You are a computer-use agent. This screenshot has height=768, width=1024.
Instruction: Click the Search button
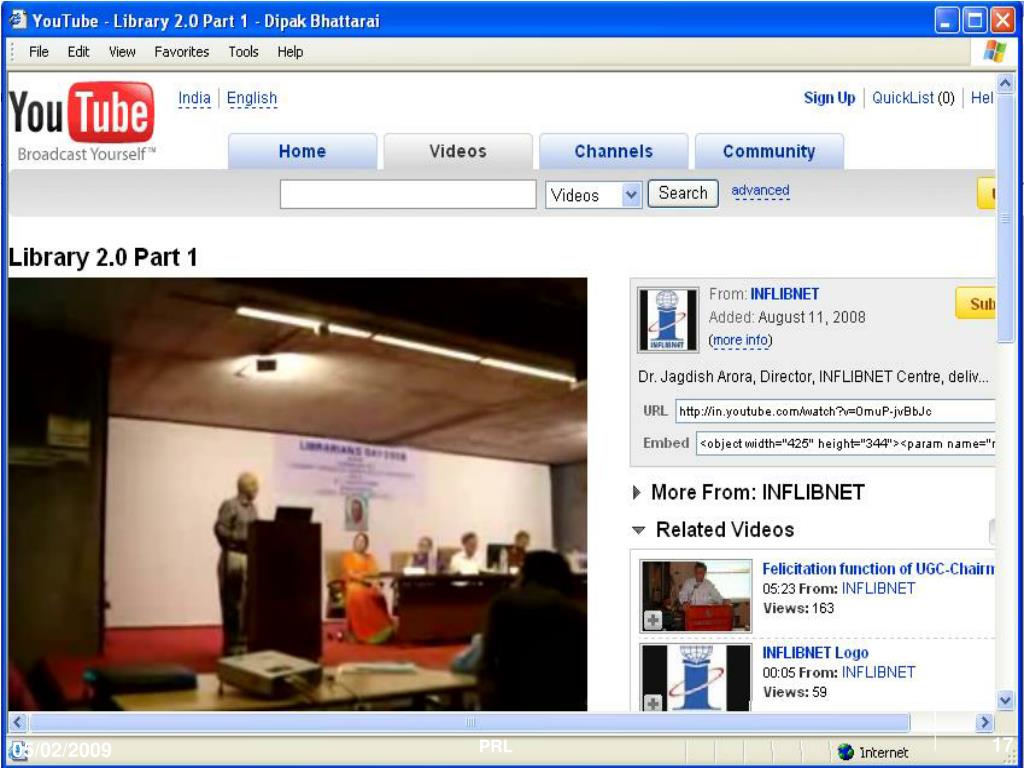click(x=682, y=193)
